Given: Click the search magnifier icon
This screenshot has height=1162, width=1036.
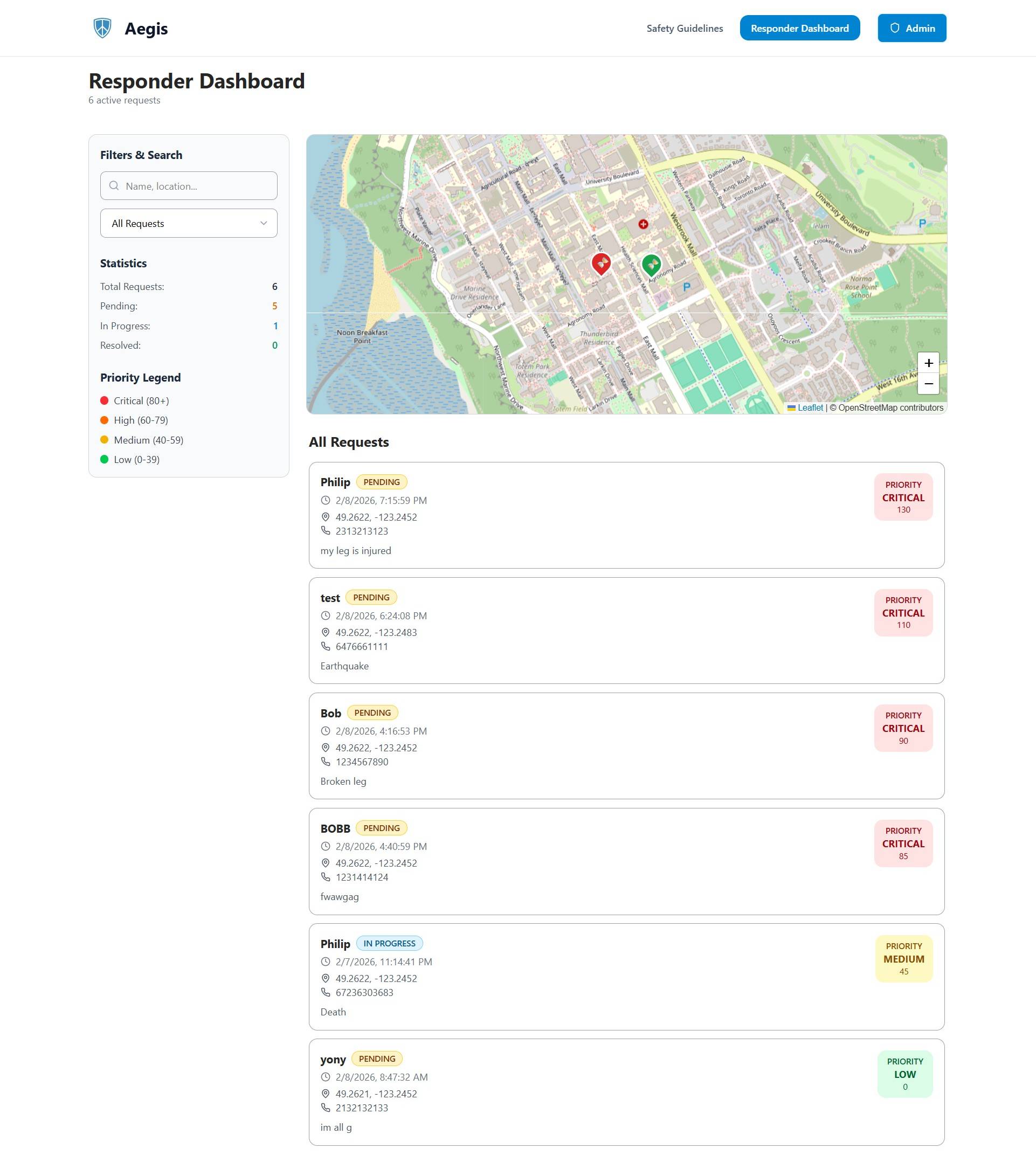Looking at the screenshot, I should click(114, 185).
